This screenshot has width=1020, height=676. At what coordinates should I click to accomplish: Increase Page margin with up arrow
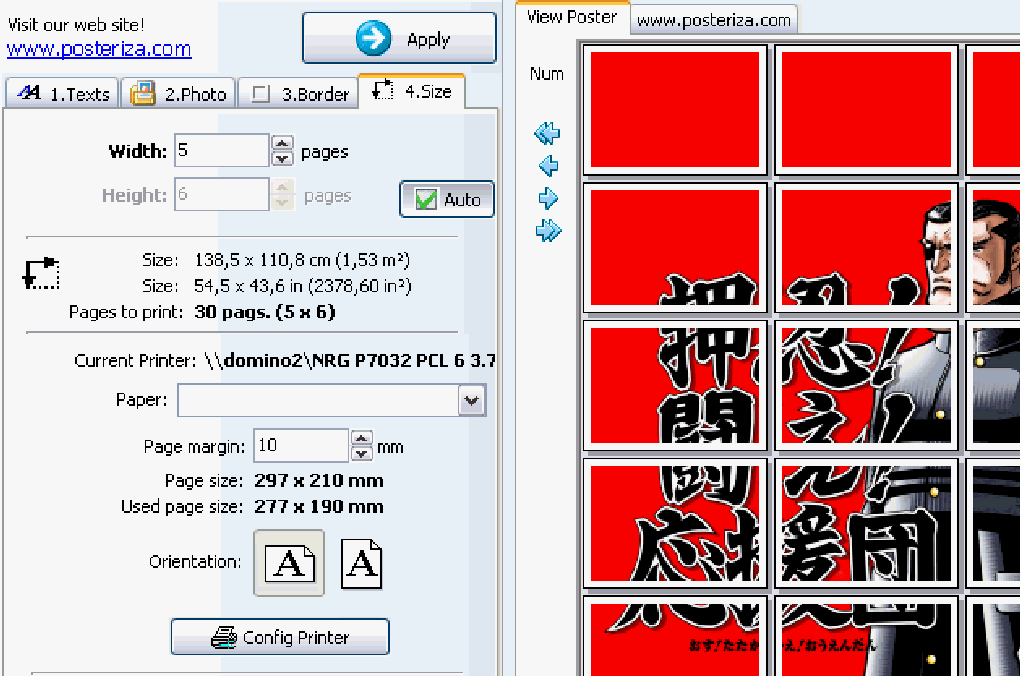[362, 438]
